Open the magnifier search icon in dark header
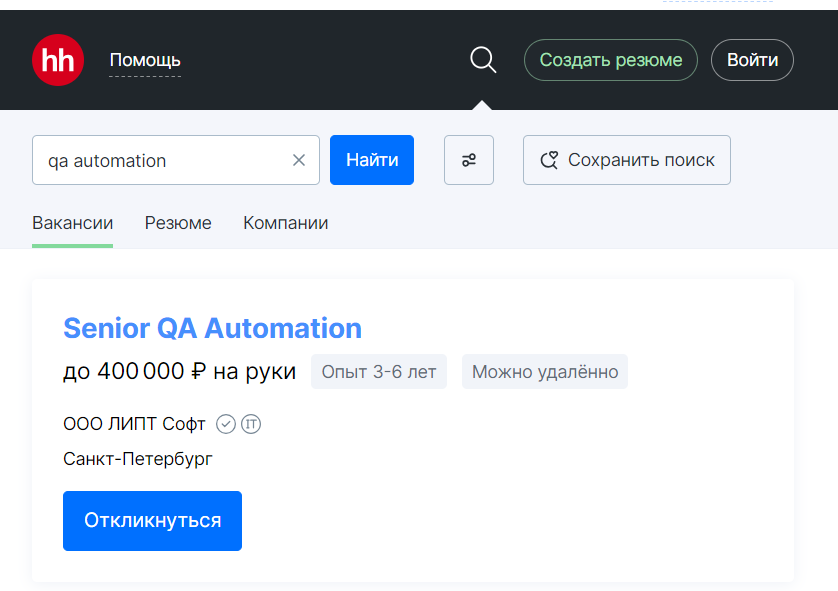This screenshot has height=591, width=838. point(483,59)
